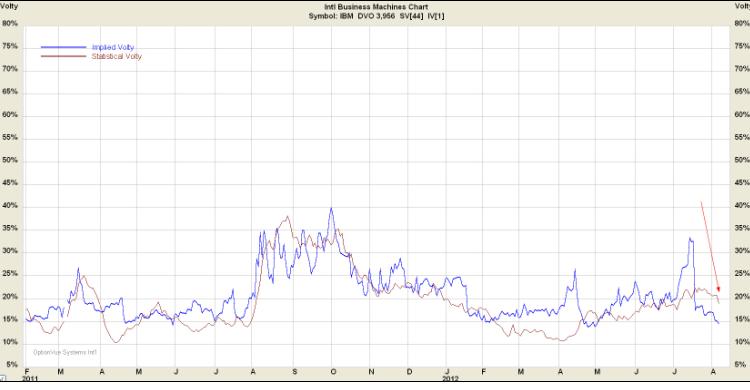The width and height of the screenshot is (750, 390).
Task: Click the 50% label on right axis
Action: click(742, 160)
